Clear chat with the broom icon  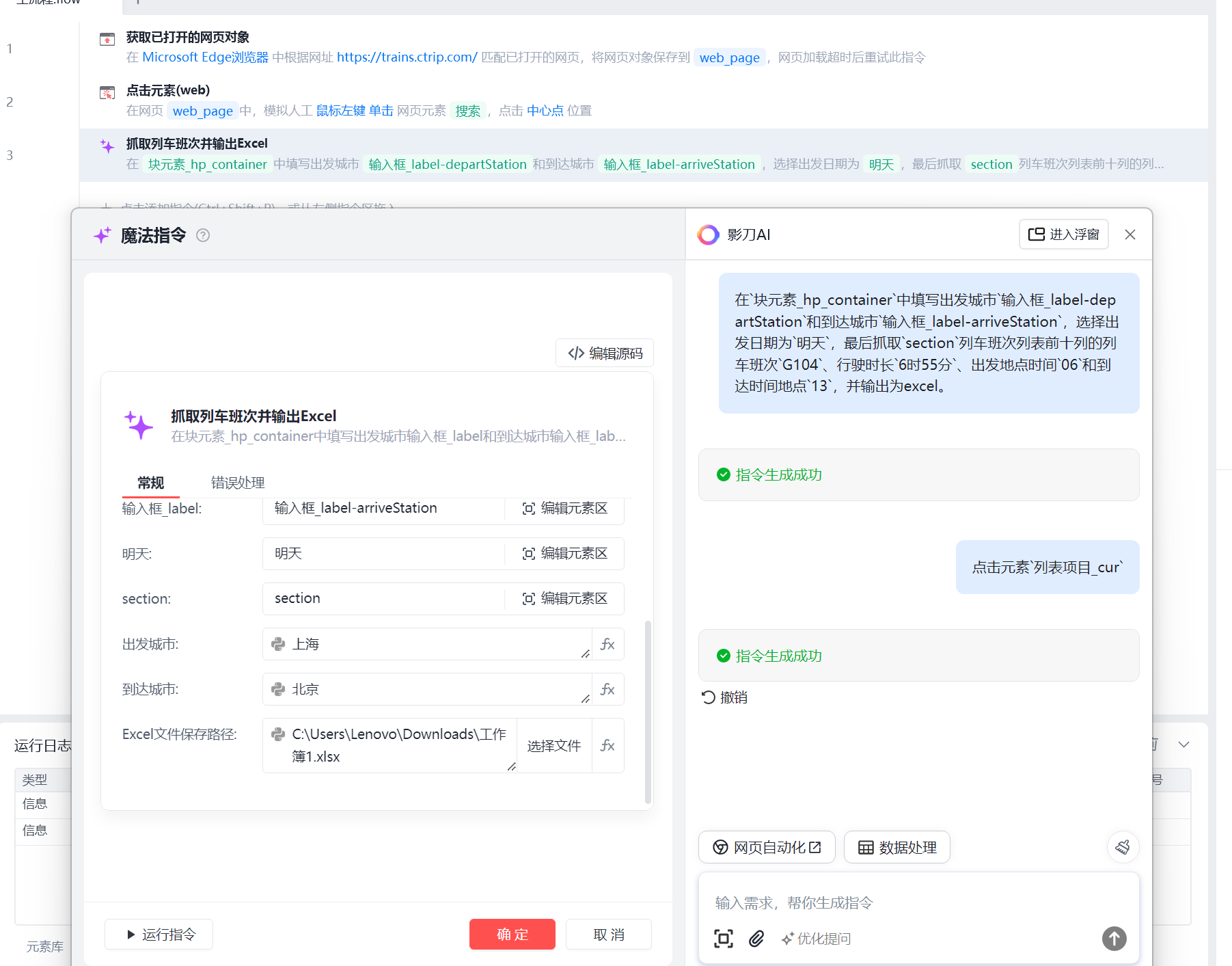[1123, 848]
